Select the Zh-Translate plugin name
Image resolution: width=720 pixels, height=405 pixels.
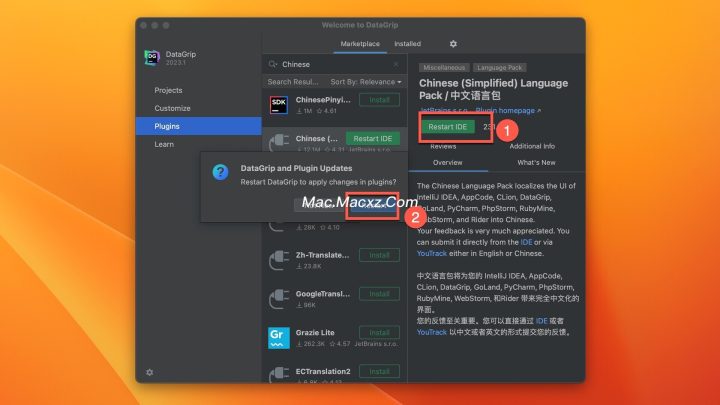tap(322, 255)
